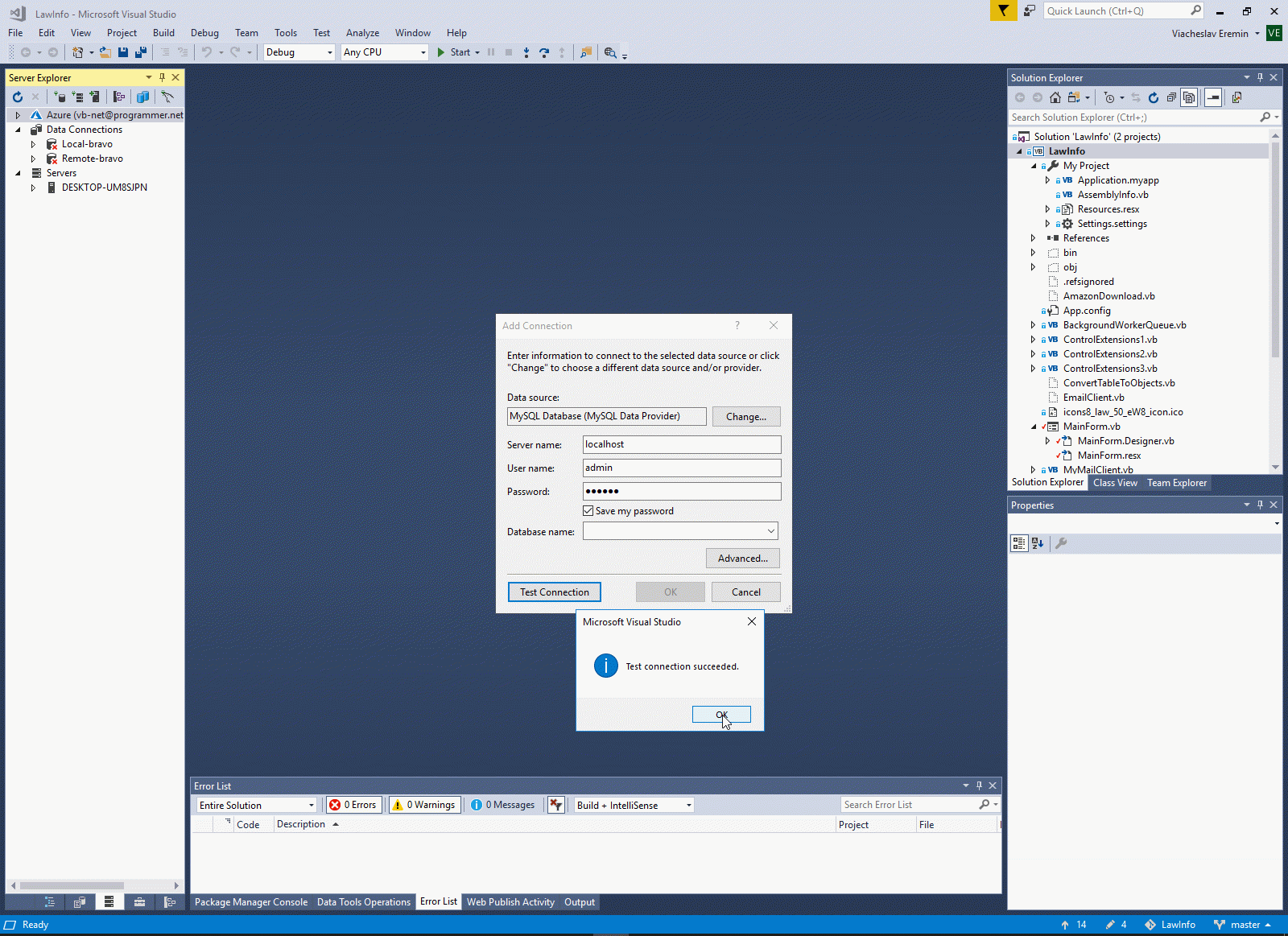This screenshot has width=1288, height=936.
Task: Open the Tools menu
Action: [x=286, y=33]
